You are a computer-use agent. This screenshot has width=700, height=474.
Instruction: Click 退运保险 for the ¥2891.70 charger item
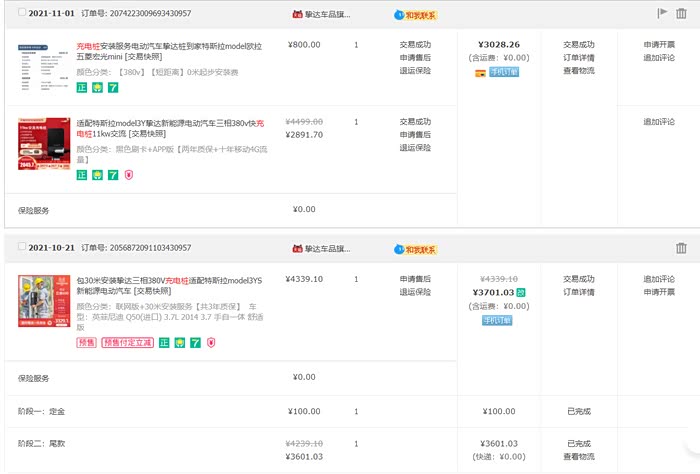(415, 147)
